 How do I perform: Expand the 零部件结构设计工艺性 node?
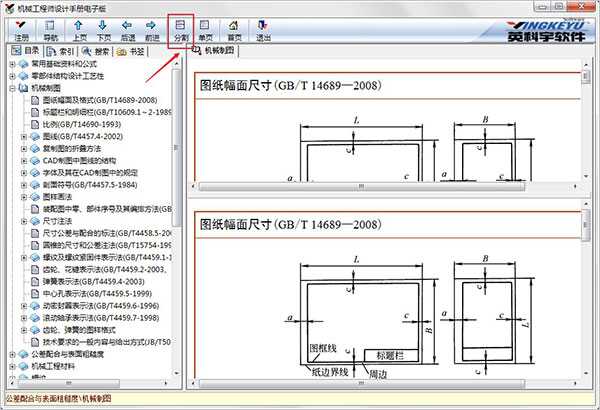point(13,76)
